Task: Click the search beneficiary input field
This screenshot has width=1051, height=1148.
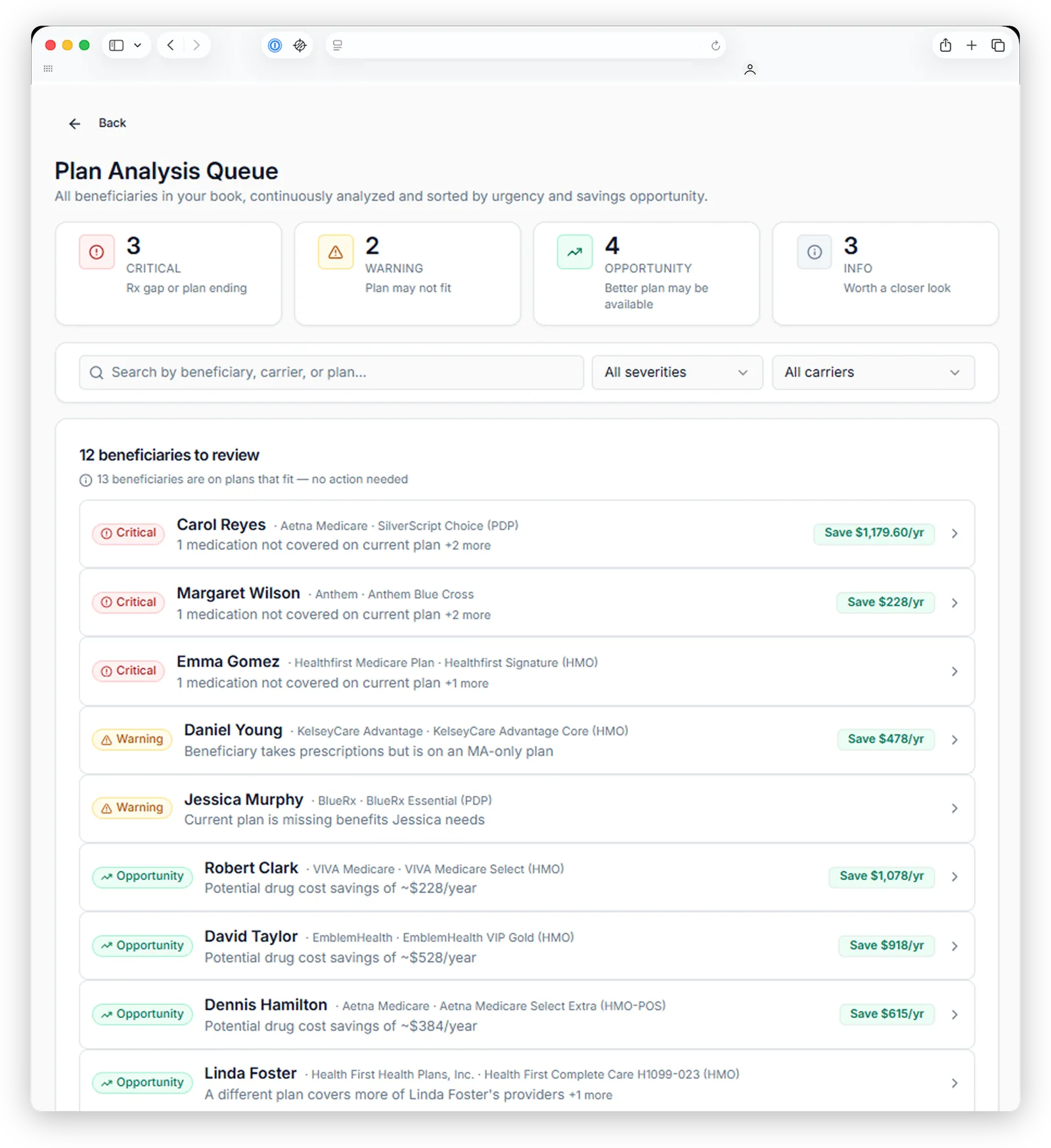Action: coord(331,372)
